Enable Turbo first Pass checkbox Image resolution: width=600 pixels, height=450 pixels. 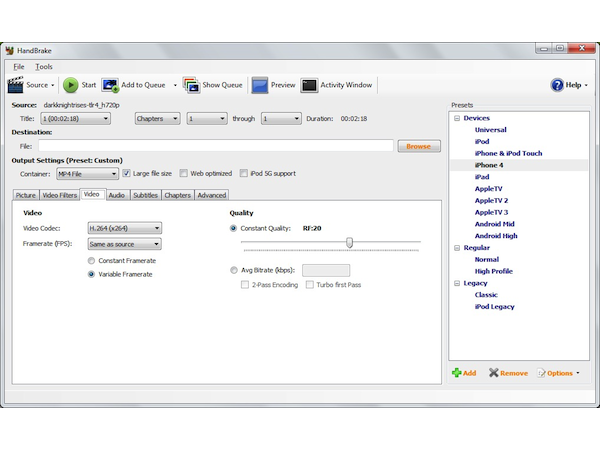tap(310, 285)
